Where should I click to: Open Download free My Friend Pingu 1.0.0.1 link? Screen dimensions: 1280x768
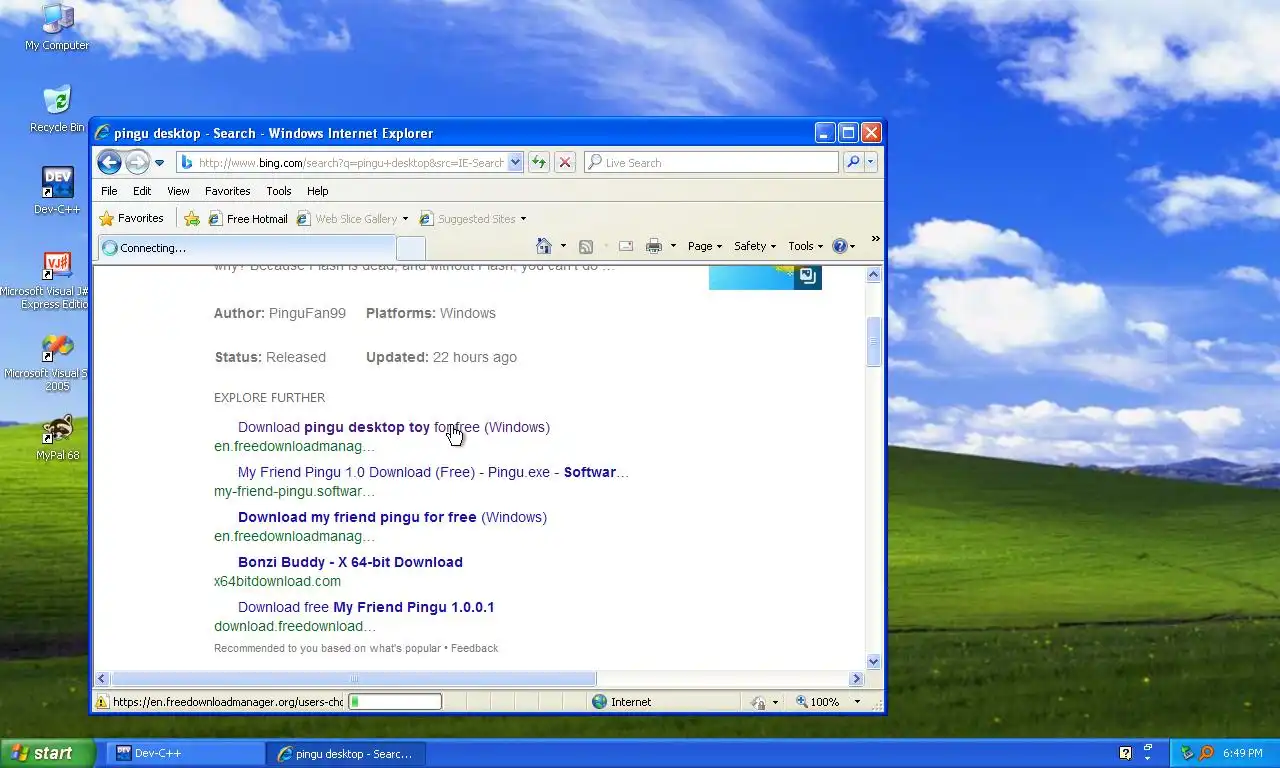click(x=366, y=607)
